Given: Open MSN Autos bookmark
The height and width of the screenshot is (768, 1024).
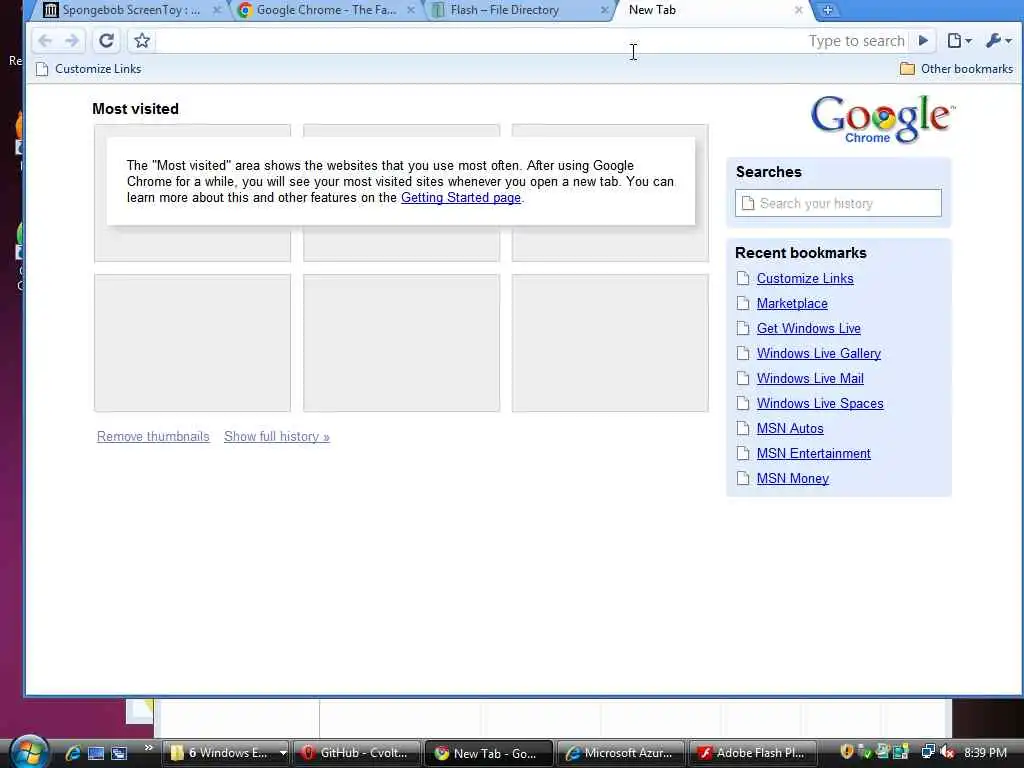Looking at the screenshot, I should click(790, 428).
